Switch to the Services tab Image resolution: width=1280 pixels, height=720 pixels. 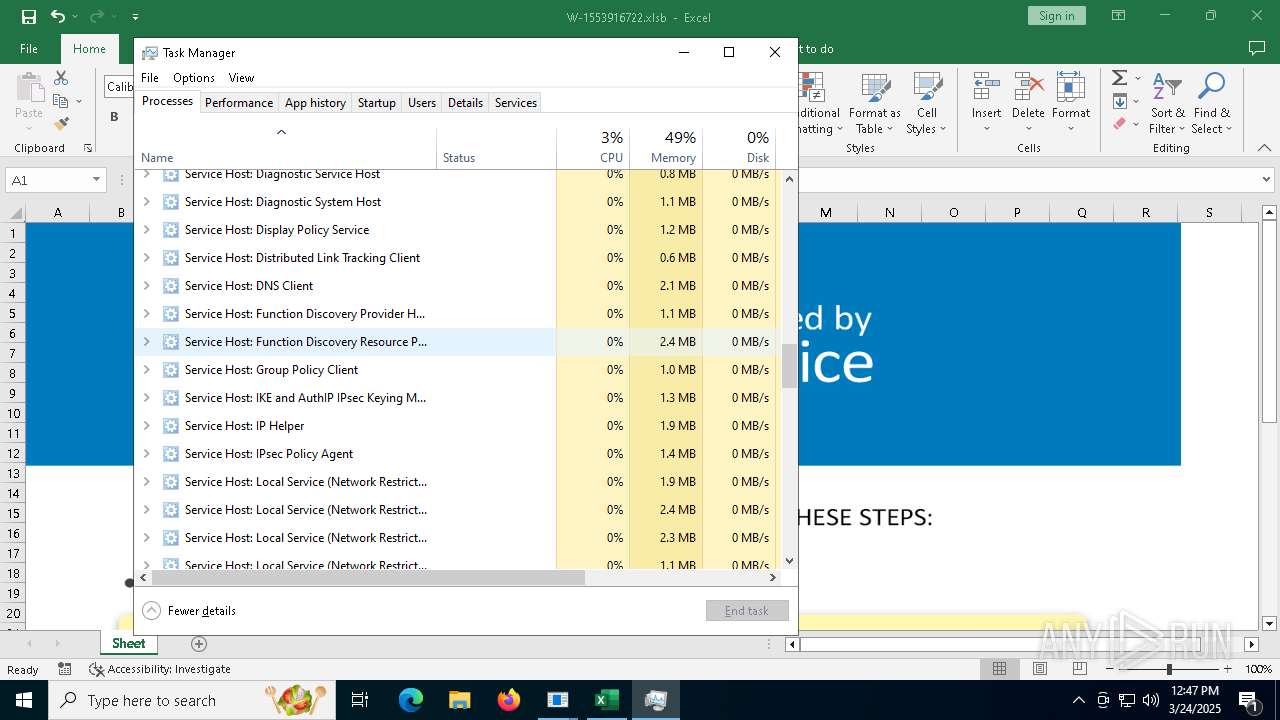(516, 103)
